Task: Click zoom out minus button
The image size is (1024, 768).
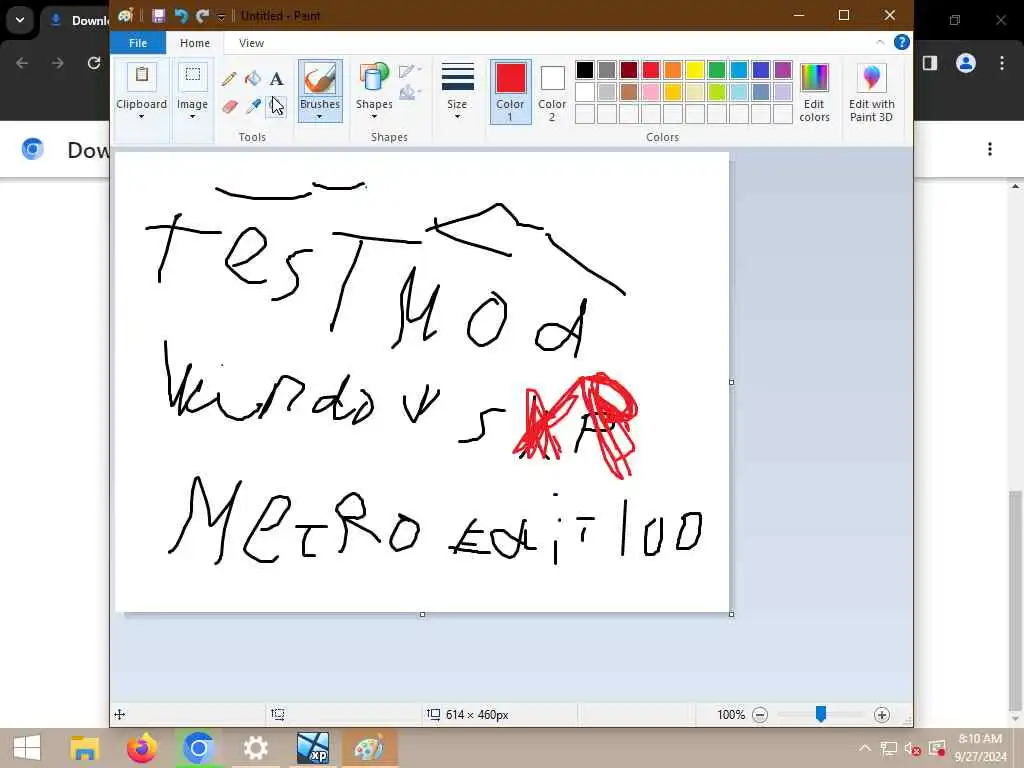Action: click(760, 714)
